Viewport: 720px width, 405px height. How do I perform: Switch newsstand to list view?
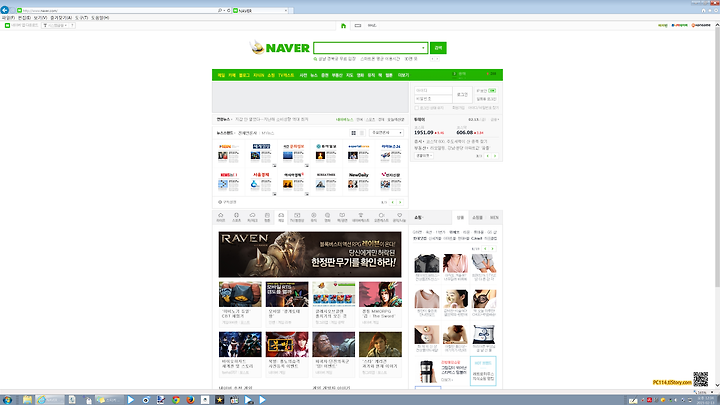click(x=361, y=133)
